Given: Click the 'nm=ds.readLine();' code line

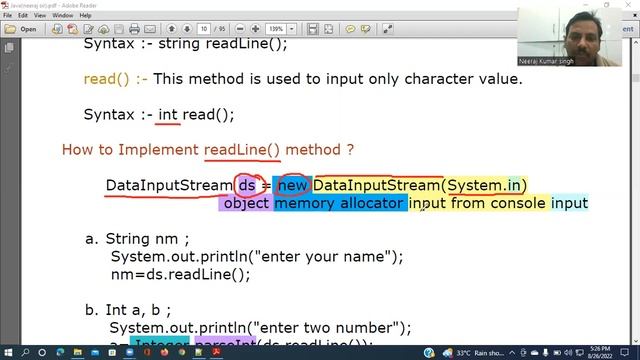Looking at the screenshot, I should click(180, 274).
